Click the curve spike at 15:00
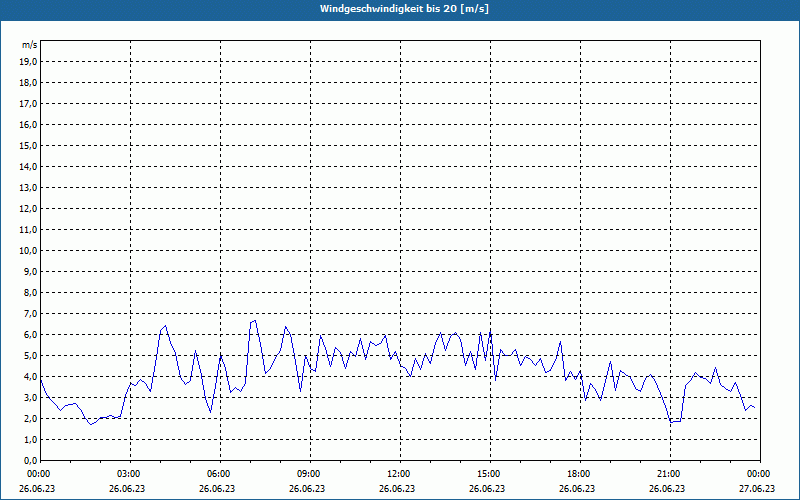 (x=490, y=332)
